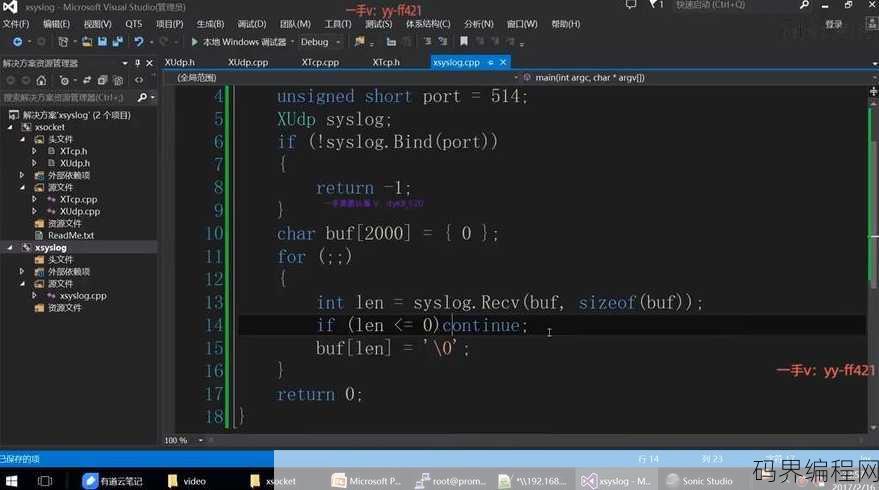Open the 文件(F) menu
The height and width of the screenshot is (490, 879).
coord(16,24)
